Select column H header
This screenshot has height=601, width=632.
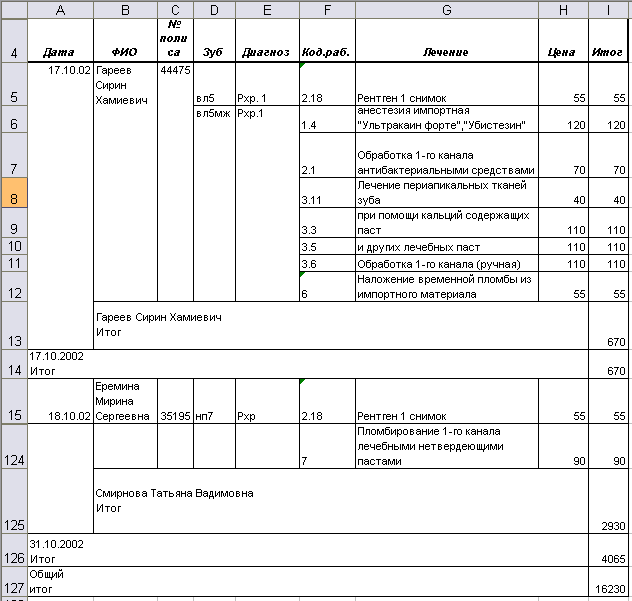pyautogui.click(x=563, y=10)
